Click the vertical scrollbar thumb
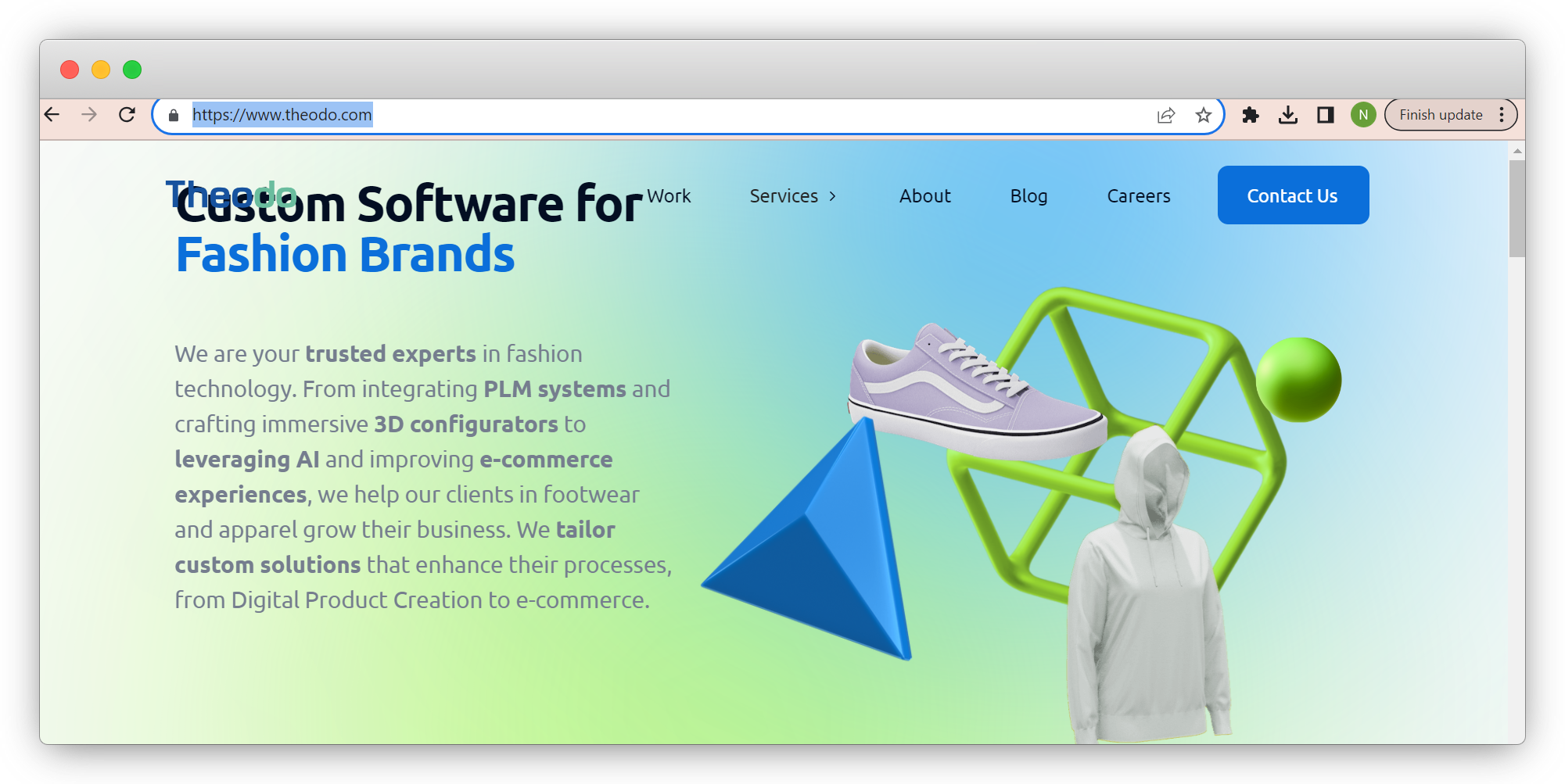 click(x=1517, y=209)
